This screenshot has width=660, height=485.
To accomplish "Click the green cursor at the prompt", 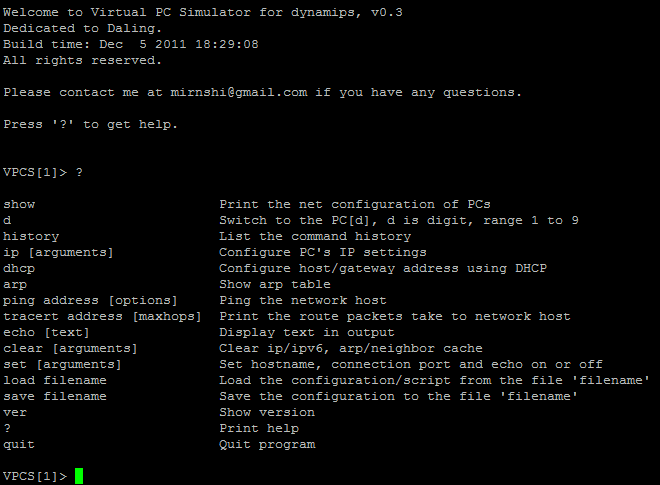I will [79, 476].
